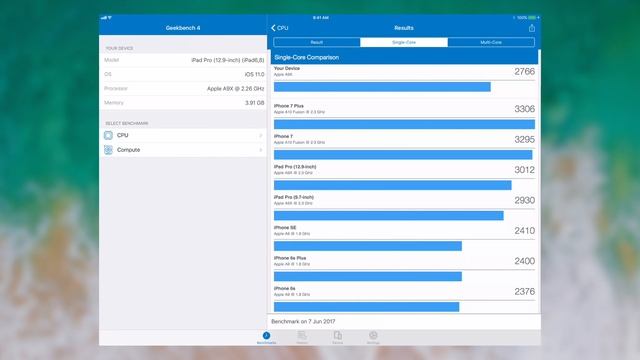640x360 pixels.
Task: Click the iPad Pro (12.9-inch) score bar
Action: [393, 185]
